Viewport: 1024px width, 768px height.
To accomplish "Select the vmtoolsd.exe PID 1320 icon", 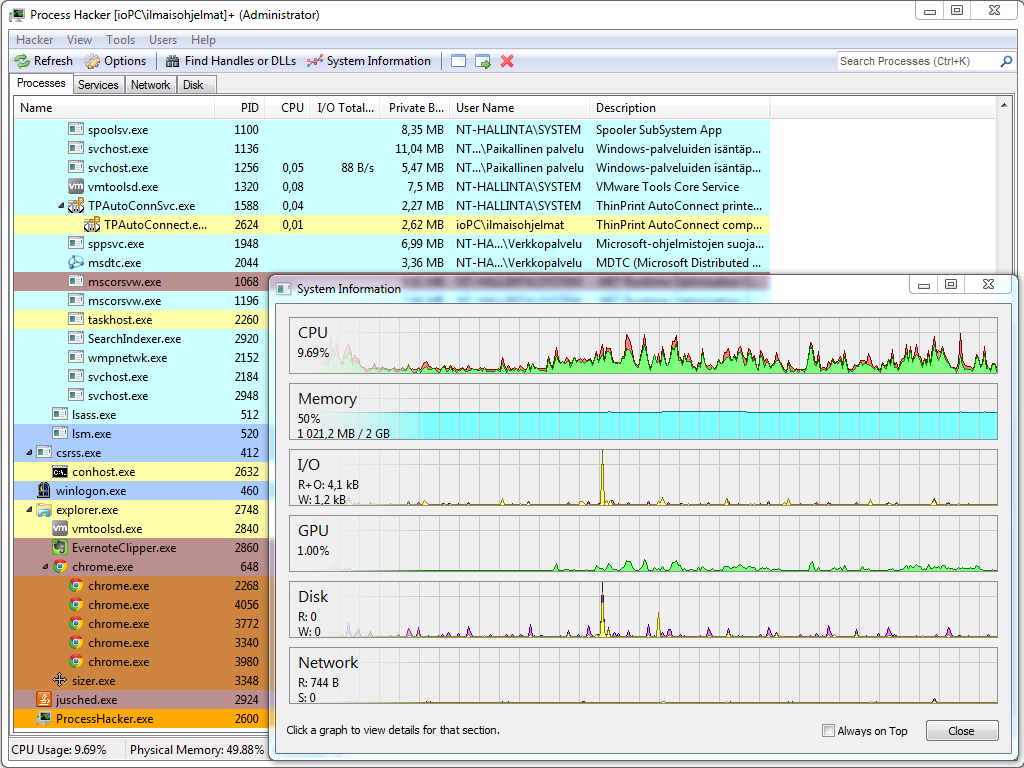I will (76, 187).
